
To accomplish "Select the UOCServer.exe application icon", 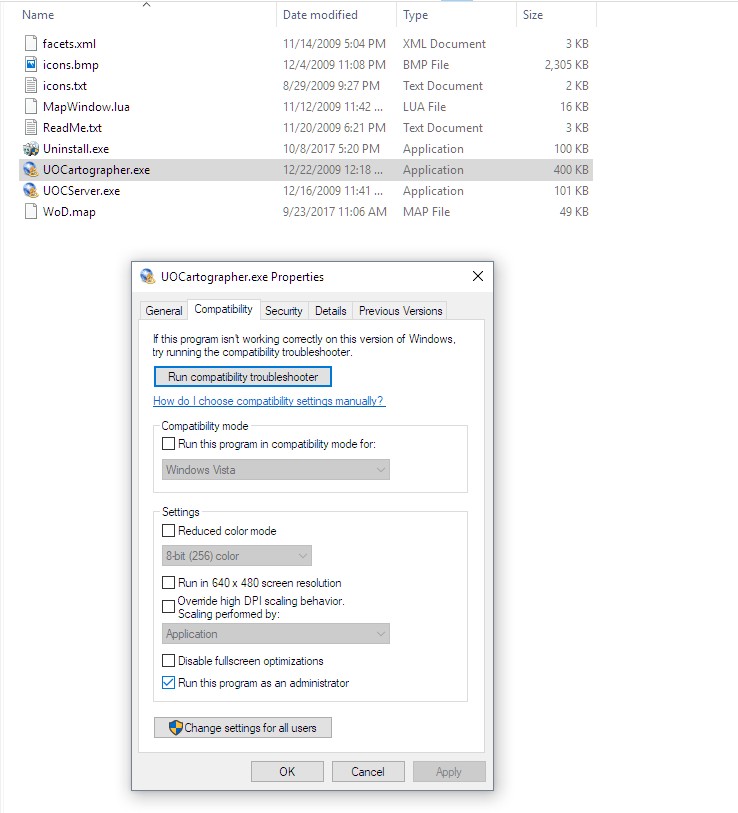I will 31,191.
